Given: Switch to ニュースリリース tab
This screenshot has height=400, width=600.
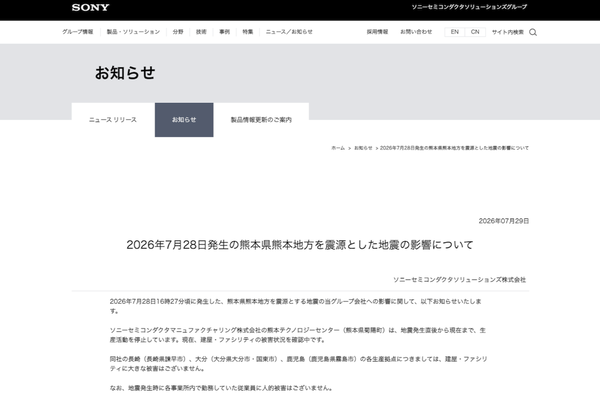Looking at the screenshot, I should click(x=113, y=120).
